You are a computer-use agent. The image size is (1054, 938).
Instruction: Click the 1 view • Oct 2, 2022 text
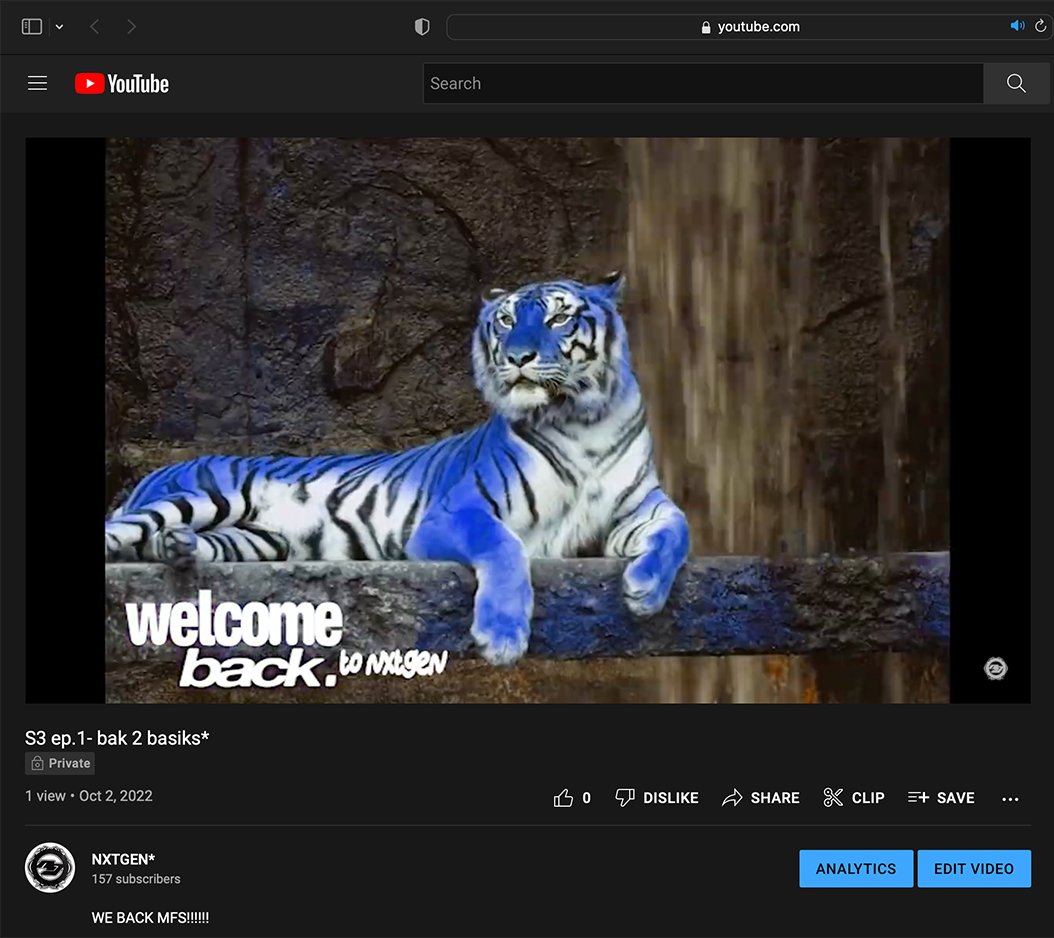point(89,796)
